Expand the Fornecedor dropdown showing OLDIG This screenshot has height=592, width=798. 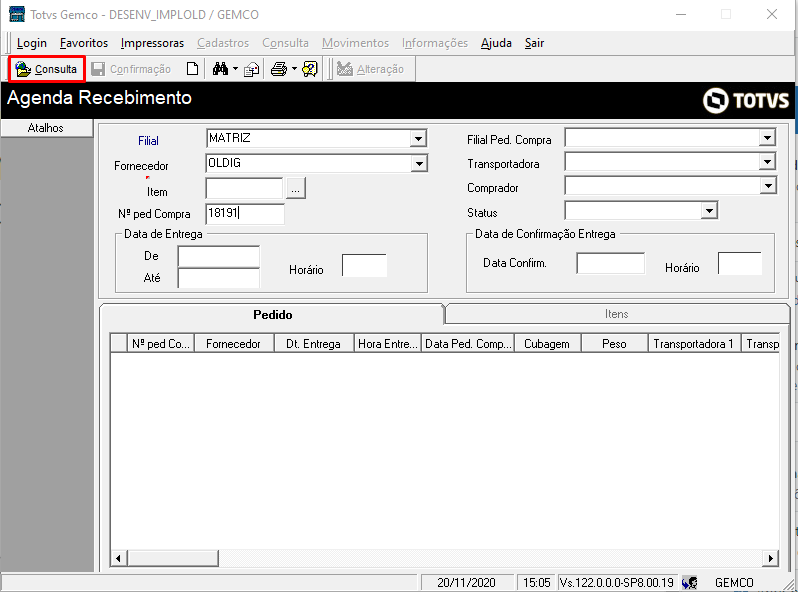419,163
